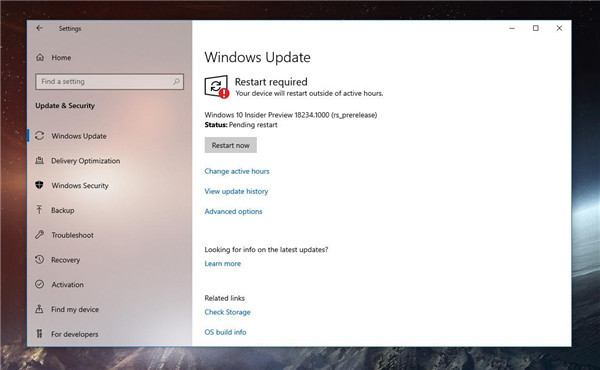Open Advanced options link

[233, 211]
